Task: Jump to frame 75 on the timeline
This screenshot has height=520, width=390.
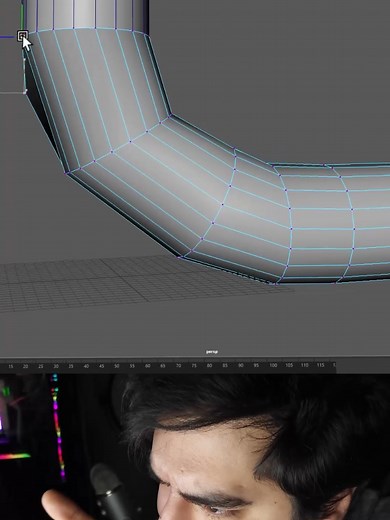Action: 194,366
